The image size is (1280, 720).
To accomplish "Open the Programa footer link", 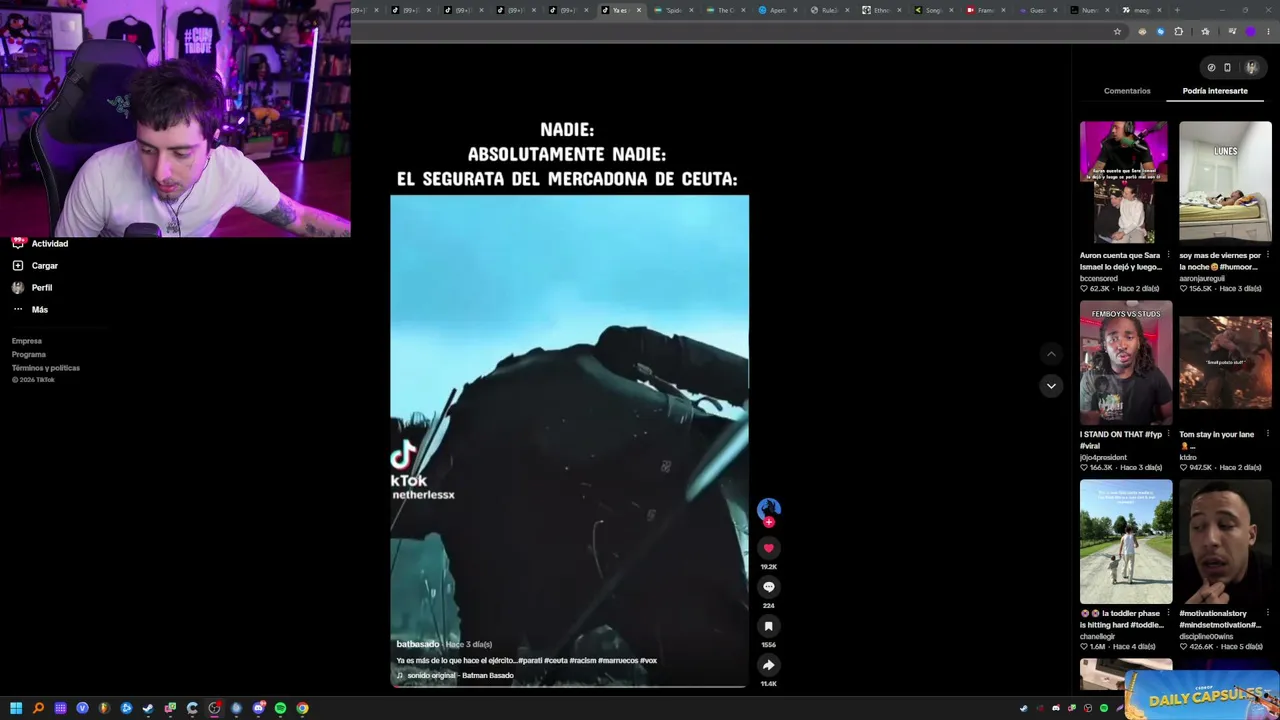I will coord(29,354).
